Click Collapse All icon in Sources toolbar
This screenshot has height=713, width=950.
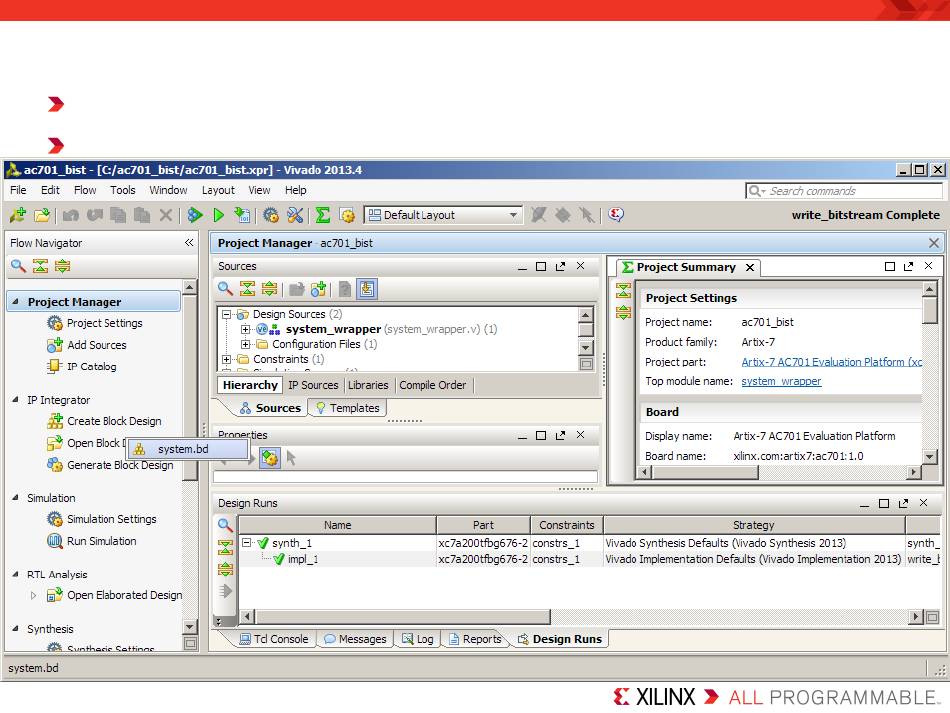click(247, 289)
